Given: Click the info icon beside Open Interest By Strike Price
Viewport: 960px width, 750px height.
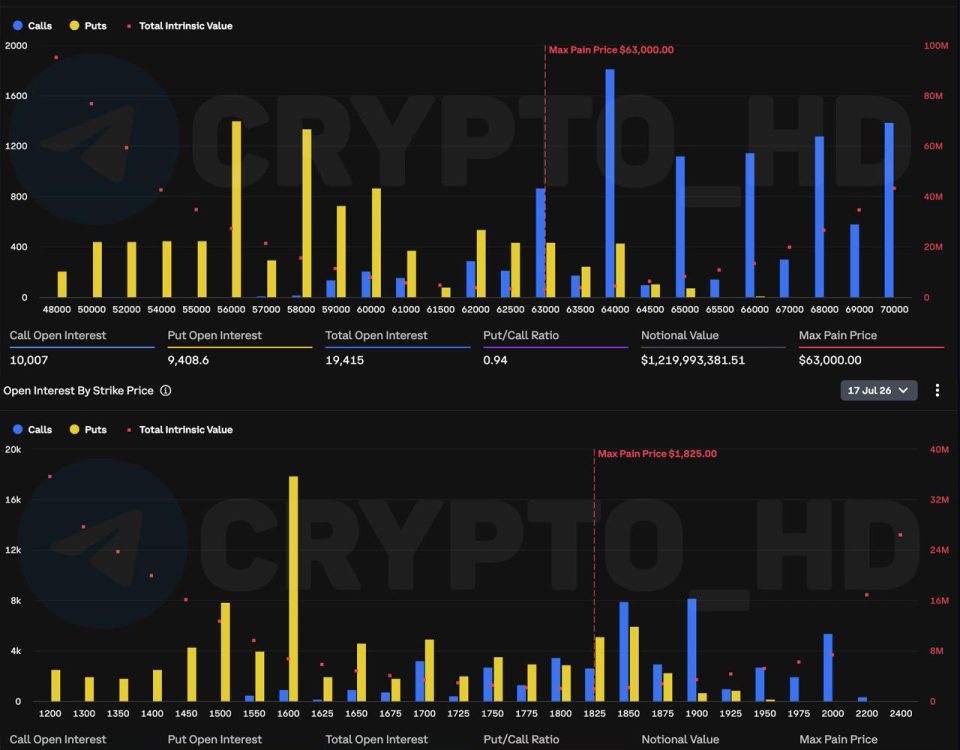Looking at the screenshot, I should (165, 391).
